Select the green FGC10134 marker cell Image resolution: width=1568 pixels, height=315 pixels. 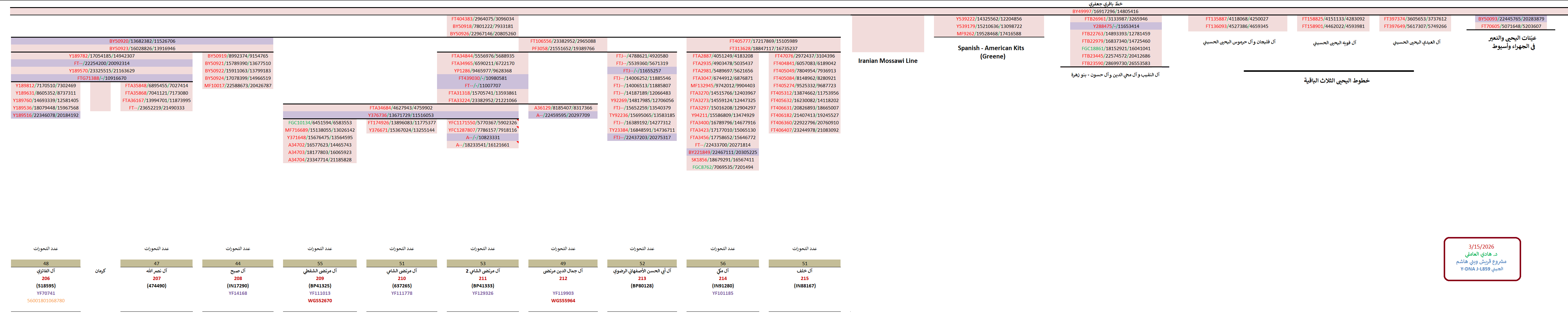tap(320, 123)
